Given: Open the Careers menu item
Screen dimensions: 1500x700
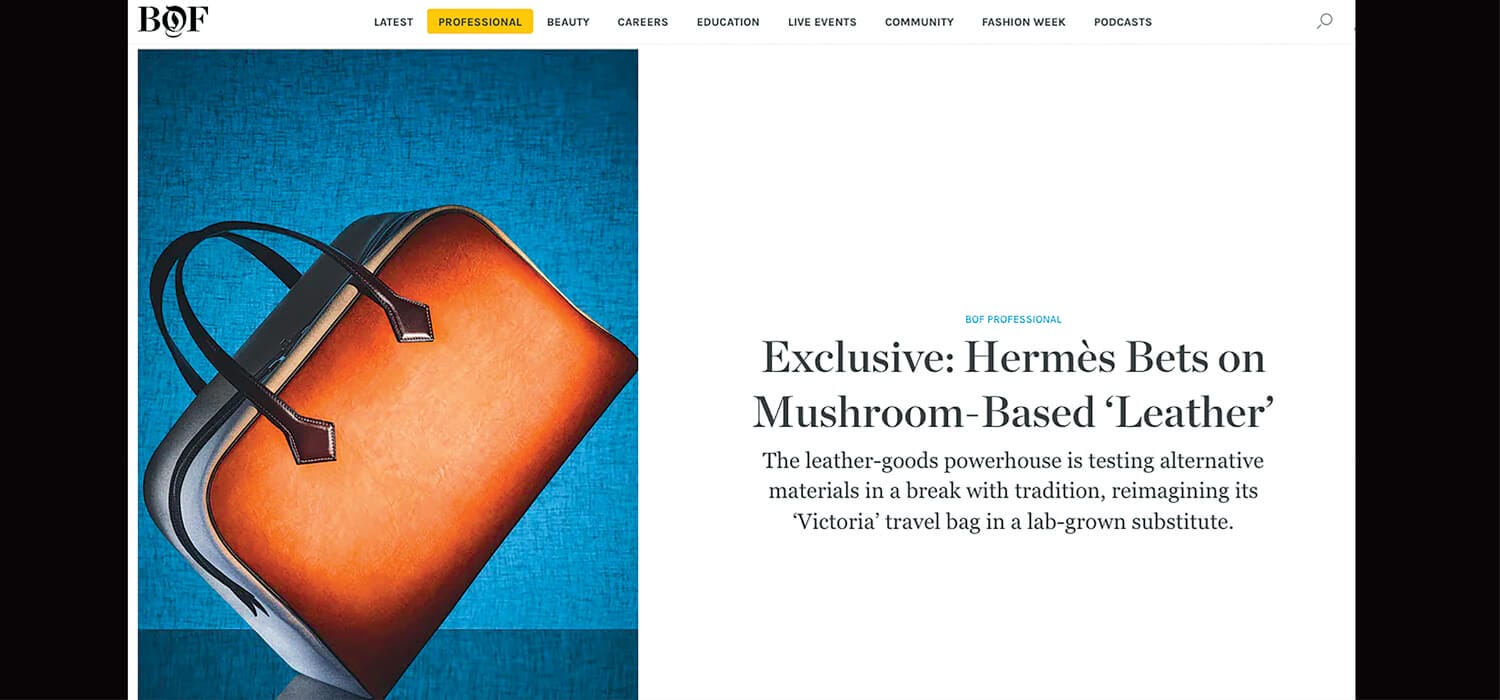Looking at the screenshot, I should (x=642, y=22).
